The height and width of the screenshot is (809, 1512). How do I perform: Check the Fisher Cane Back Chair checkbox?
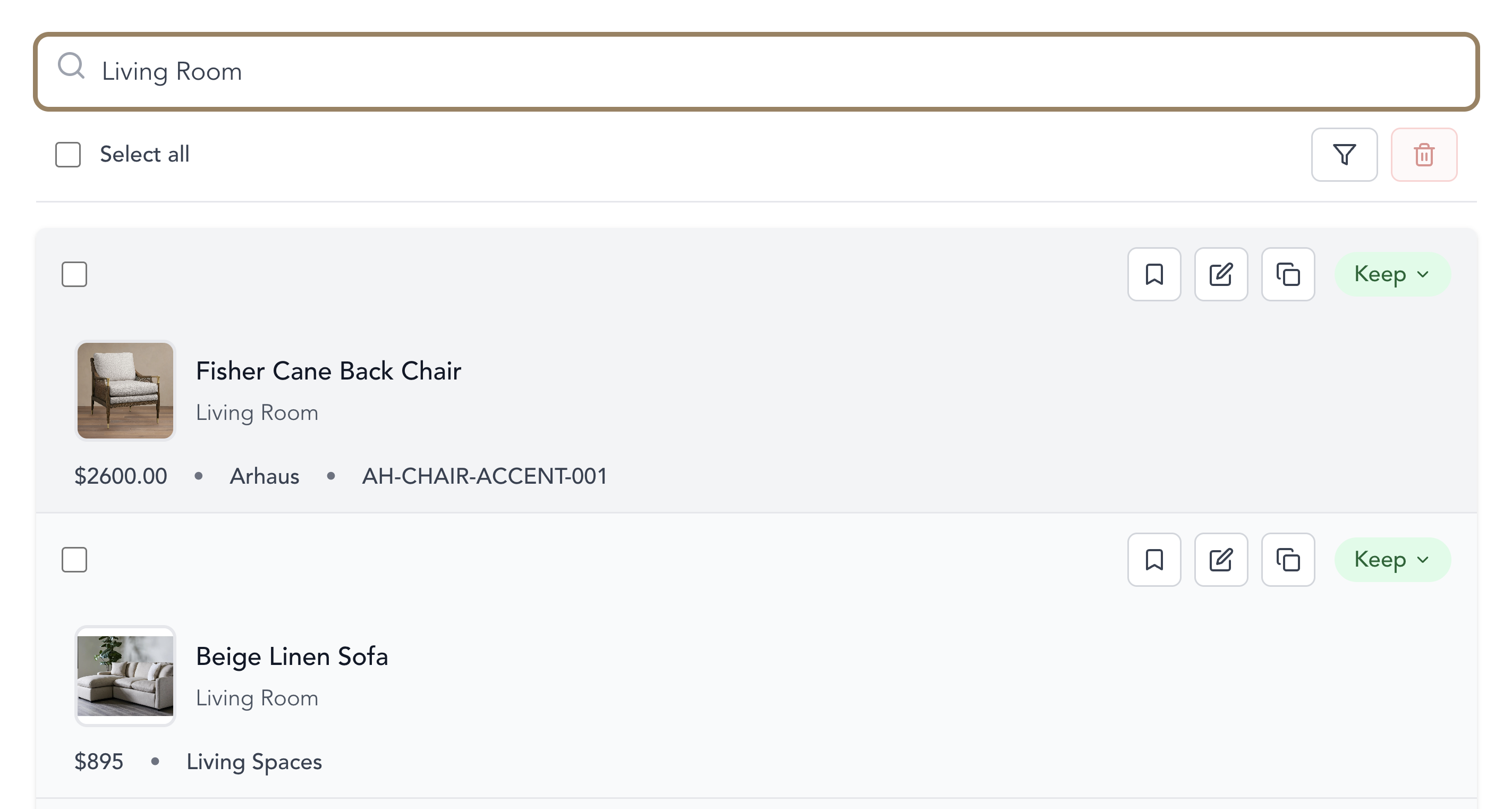pos(74,274)
